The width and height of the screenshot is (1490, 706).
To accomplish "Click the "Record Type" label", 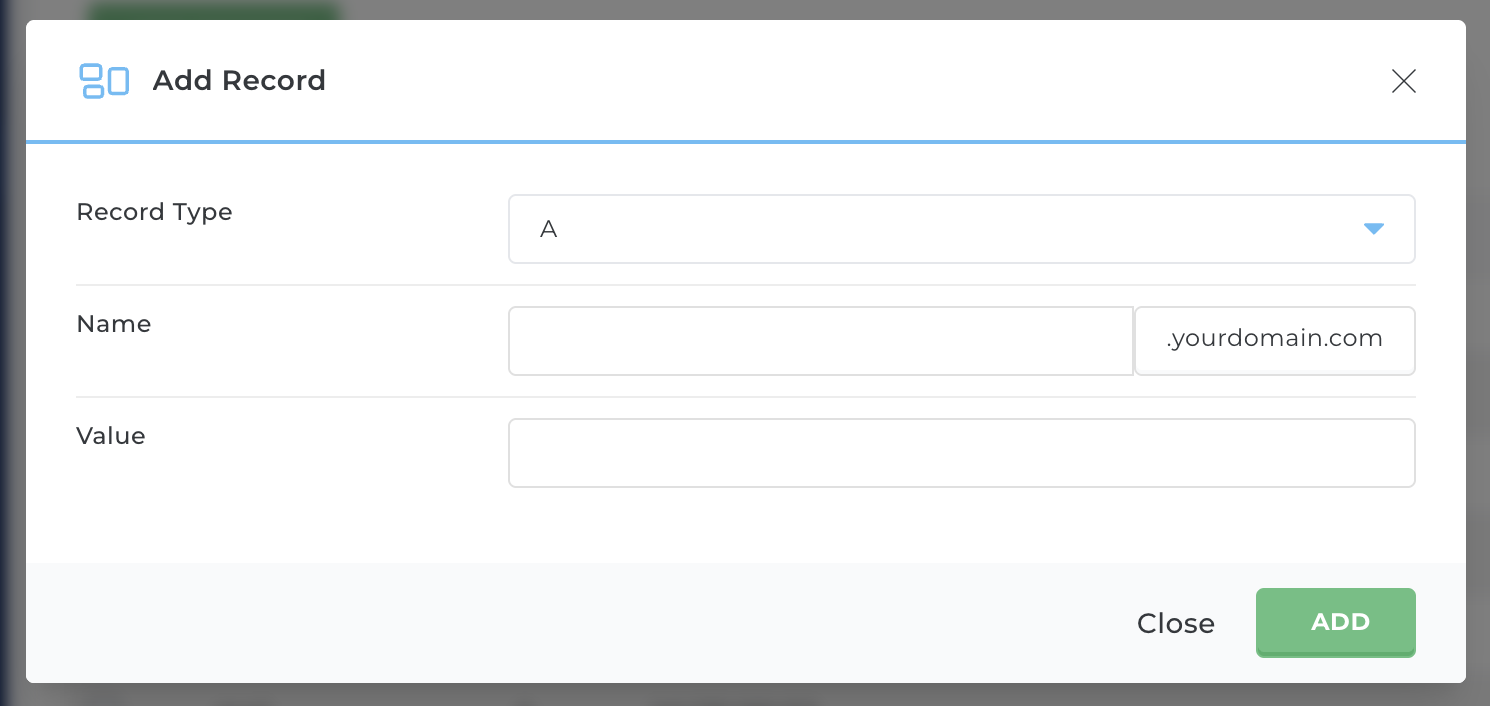I will point(154,212).
